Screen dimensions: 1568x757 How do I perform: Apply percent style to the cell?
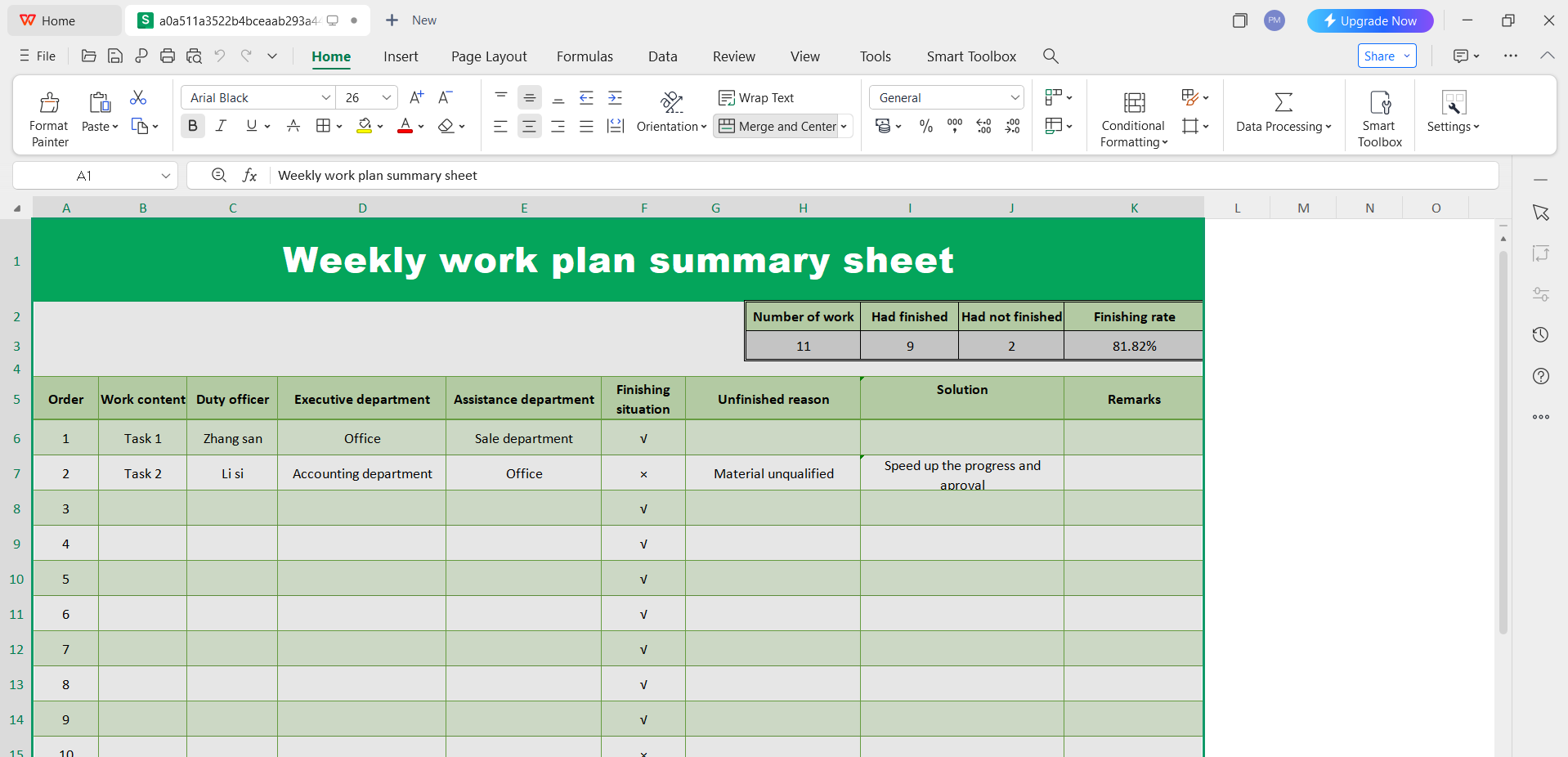(925, 126)
